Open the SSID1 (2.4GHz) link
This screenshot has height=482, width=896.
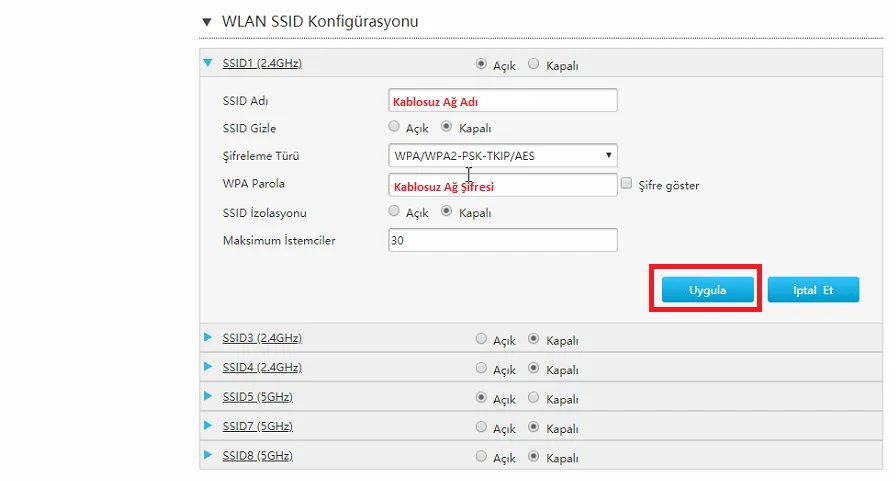(262, 63)
